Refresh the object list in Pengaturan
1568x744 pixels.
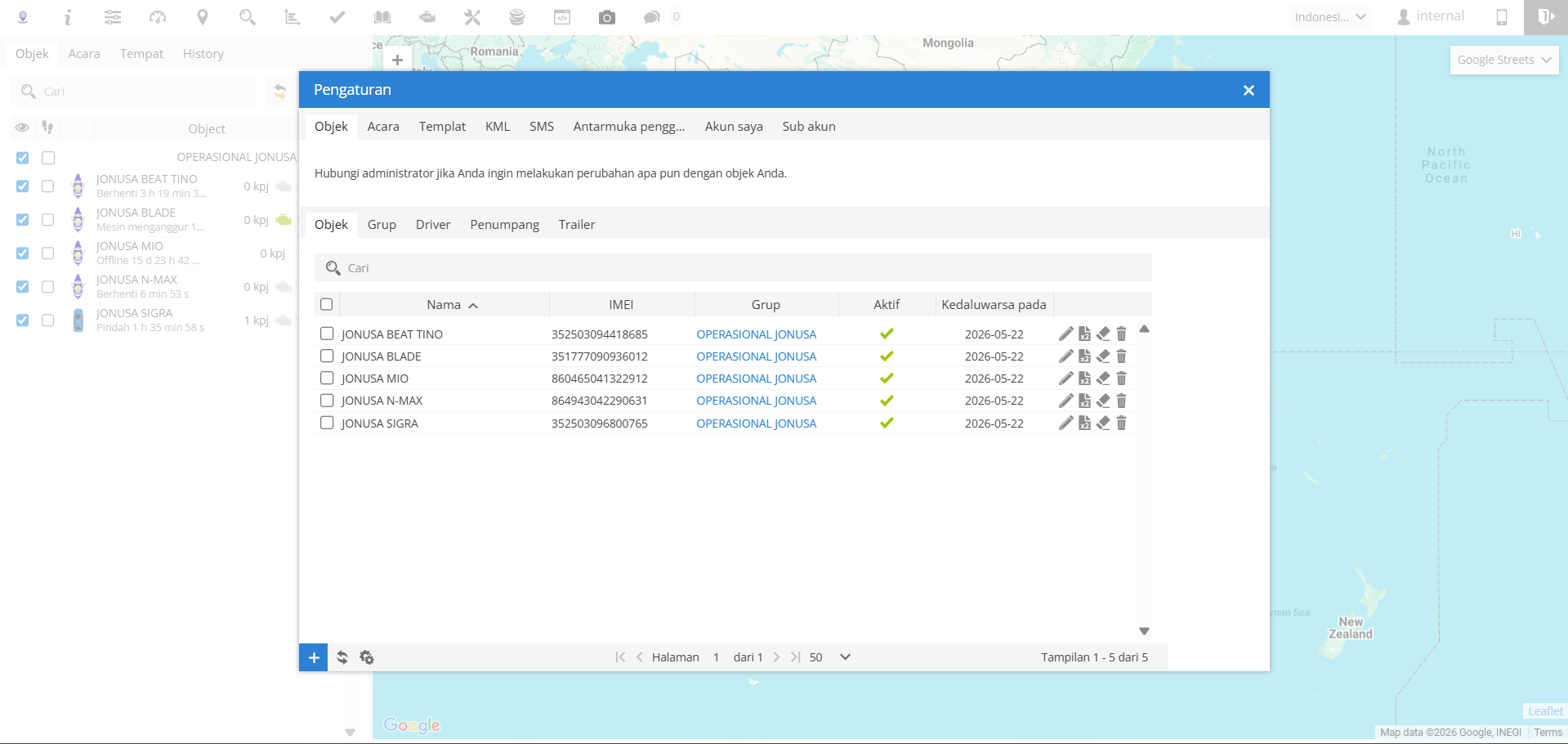coord(342,657)
